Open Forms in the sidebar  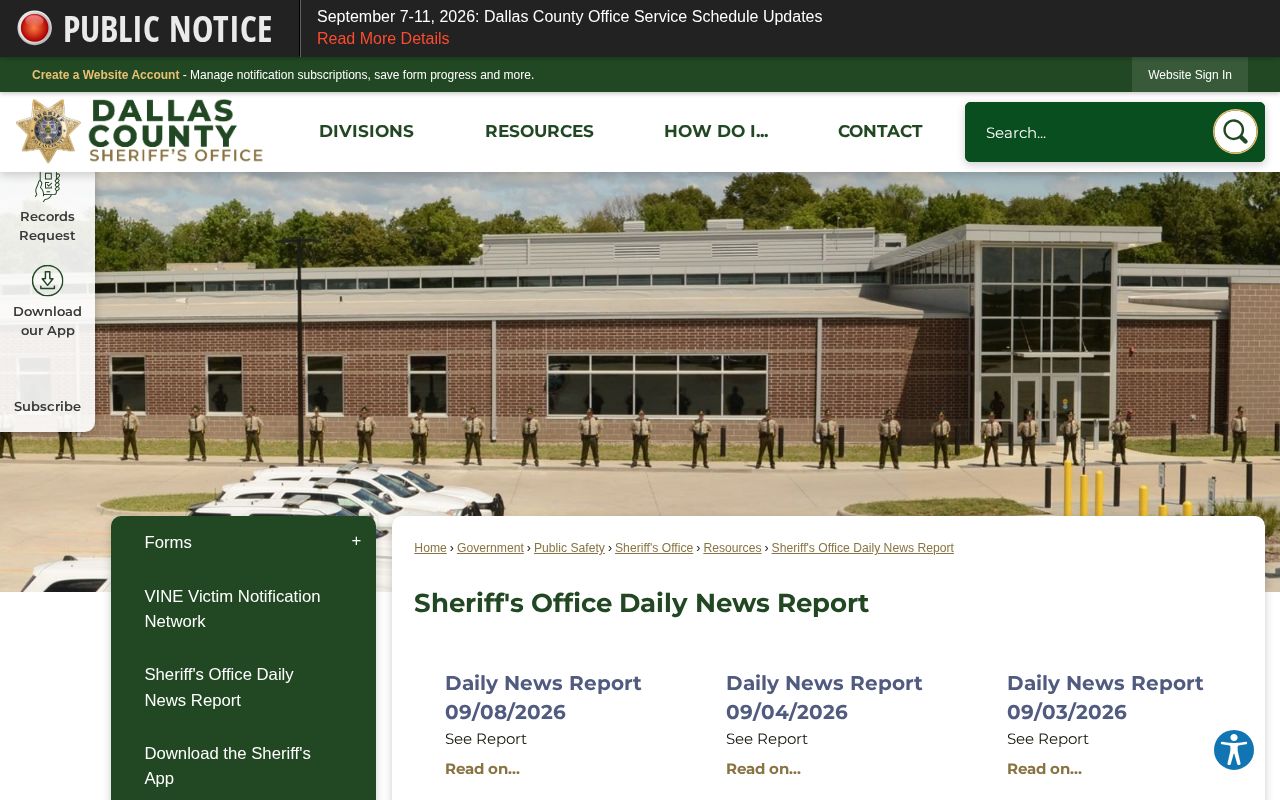click(168, 542)
